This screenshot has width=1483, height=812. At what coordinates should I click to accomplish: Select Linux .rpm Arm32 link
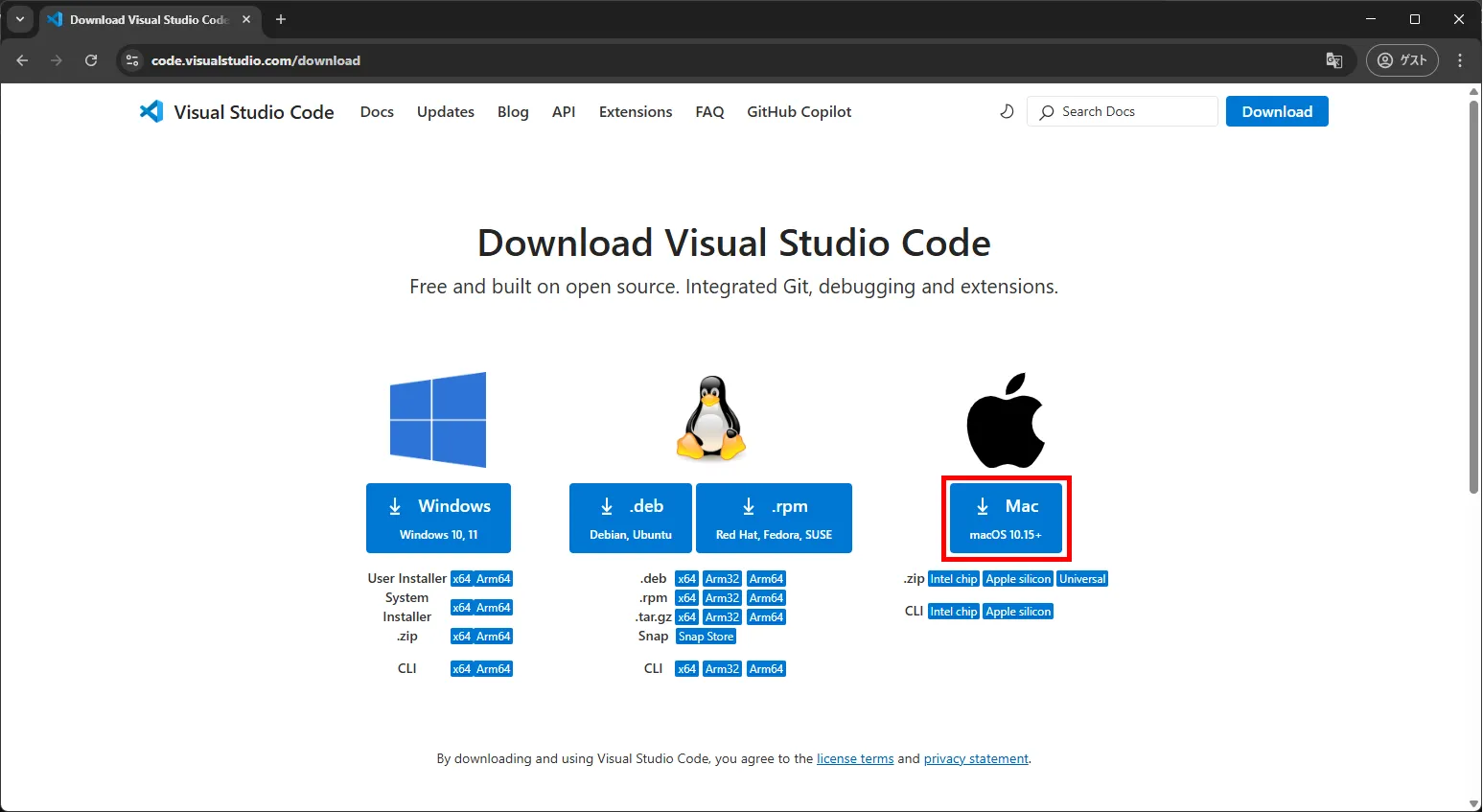(722, 598)
